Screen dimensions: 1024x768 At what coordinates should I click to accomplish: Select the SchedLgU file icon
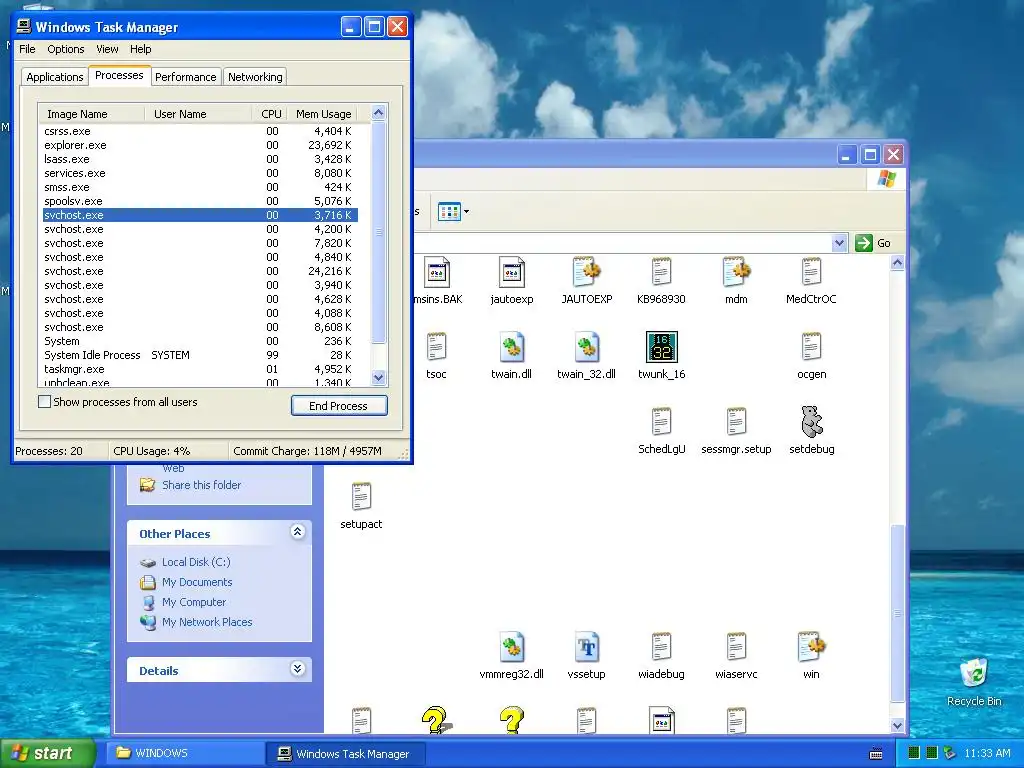tap(662, 423)
